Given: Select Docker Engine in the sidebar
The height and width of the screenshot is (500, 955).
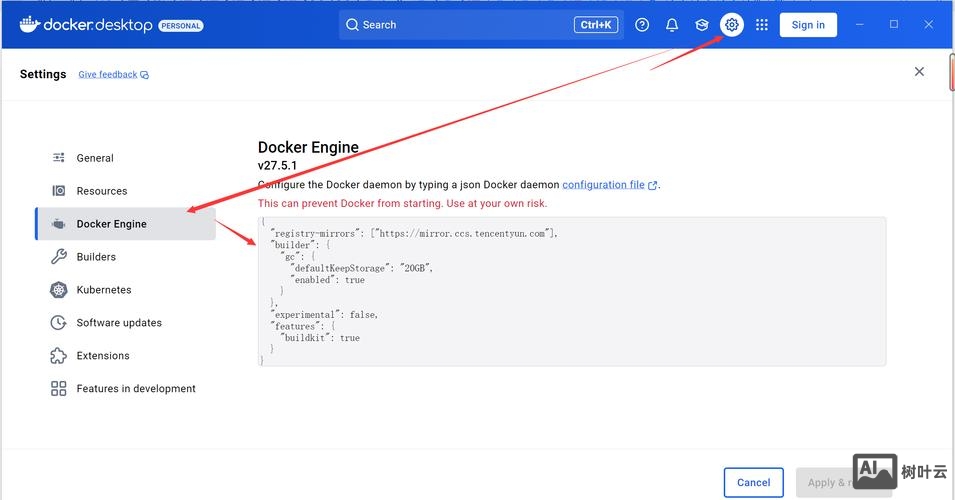Looking at the screenshot, I should [x=111, y=224].
